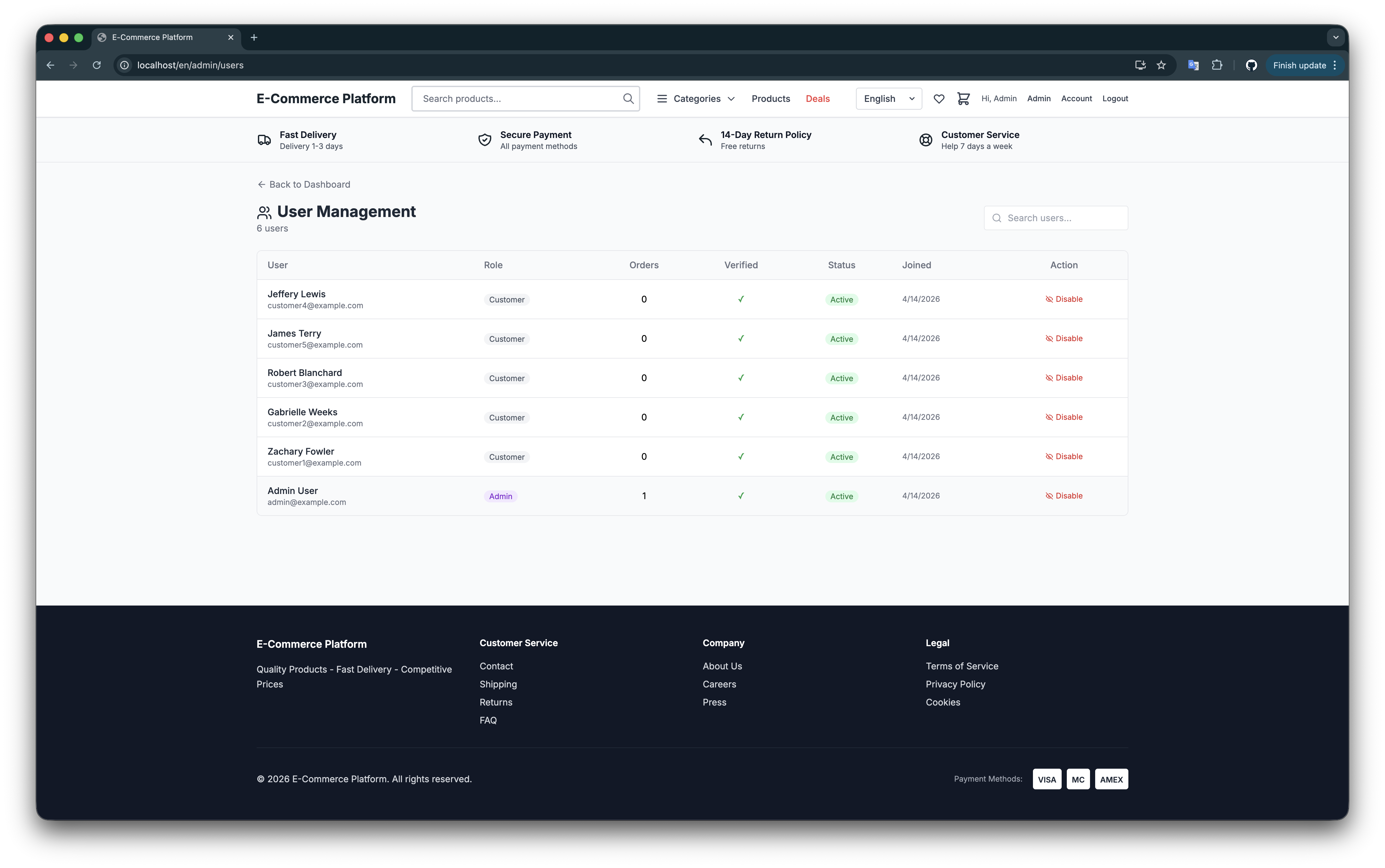Image resolution: width=1385 pixels, height=868 pixels.
Task: Open the shopping cart icon
Action: (963, 99)
